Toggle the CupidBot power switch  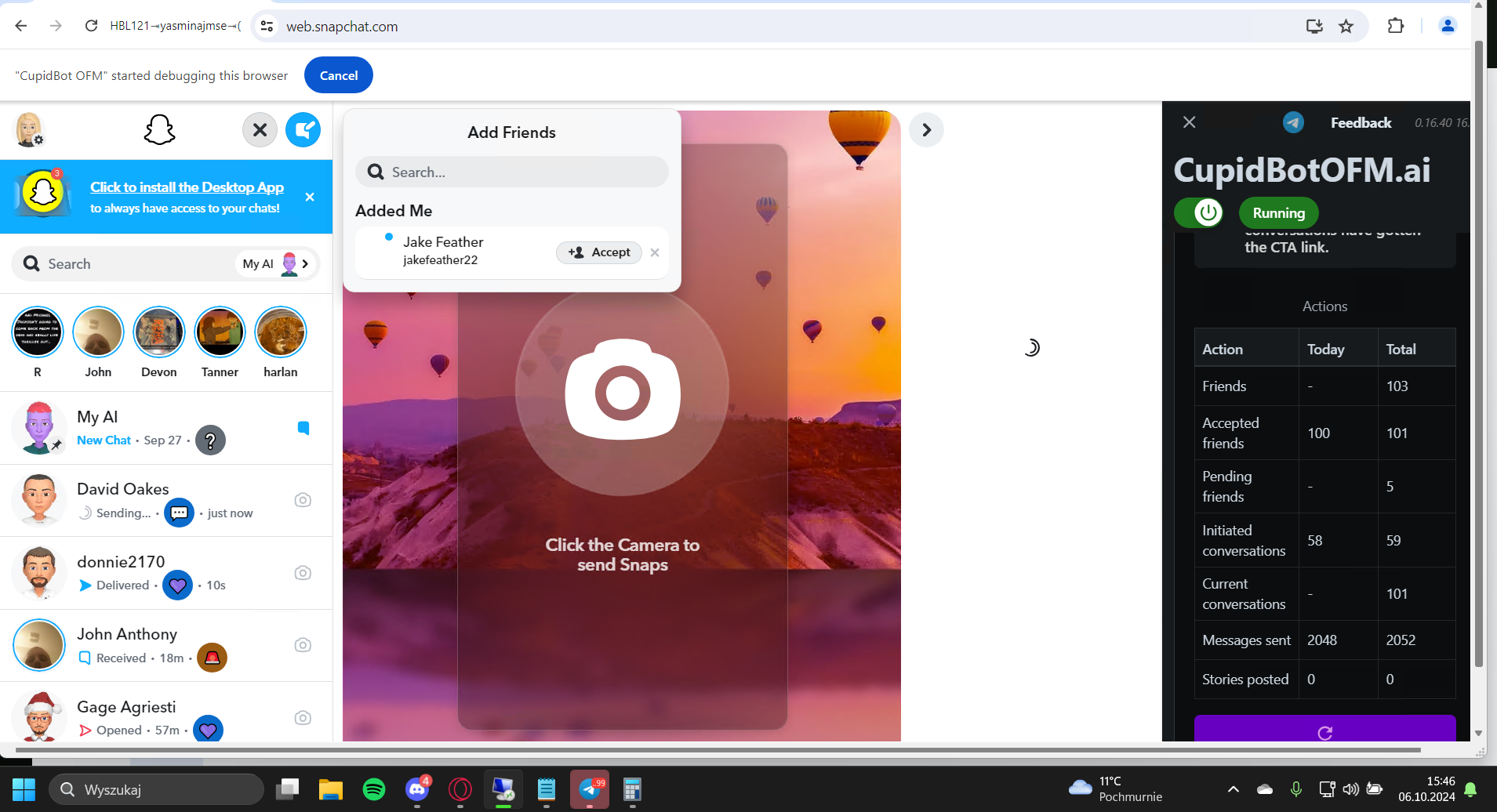pyautogui.click(x=1198, y=212)
